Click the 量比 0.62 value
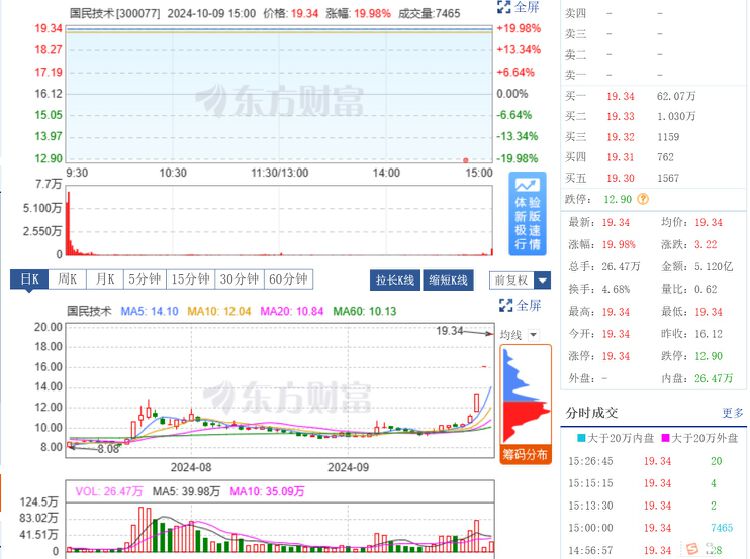This screenshot has height=559, width=750. click(x=706, y=289)
